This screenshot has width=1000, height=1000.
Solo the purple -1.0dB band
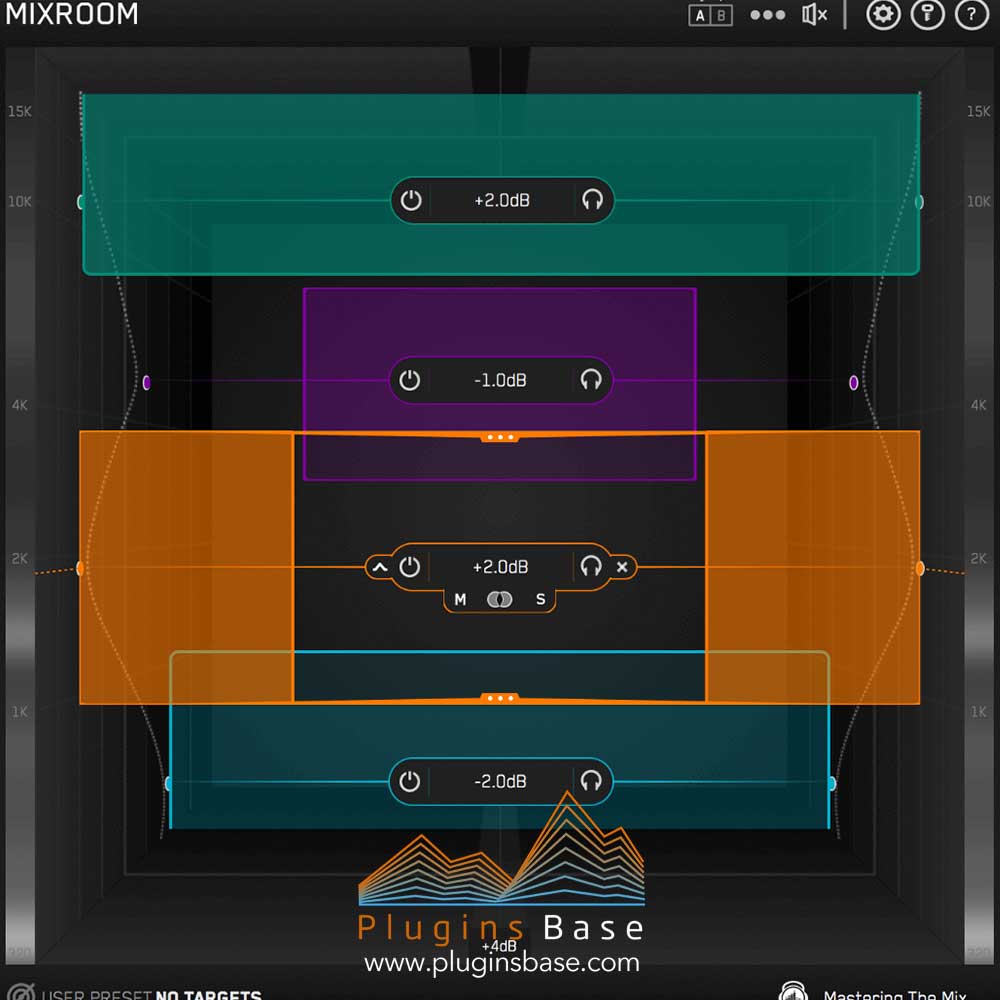coord(590,381)
